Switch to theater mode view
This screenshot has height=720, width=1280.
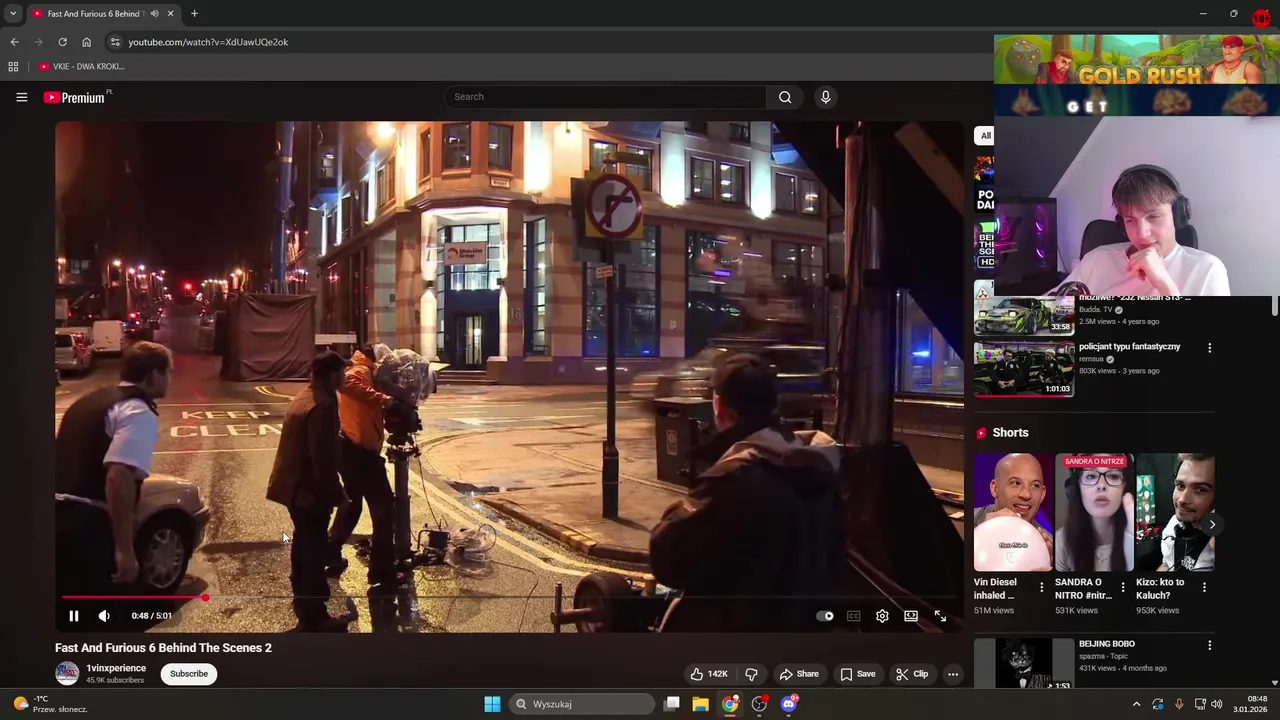pyautogui.click(x=911, y=616)
